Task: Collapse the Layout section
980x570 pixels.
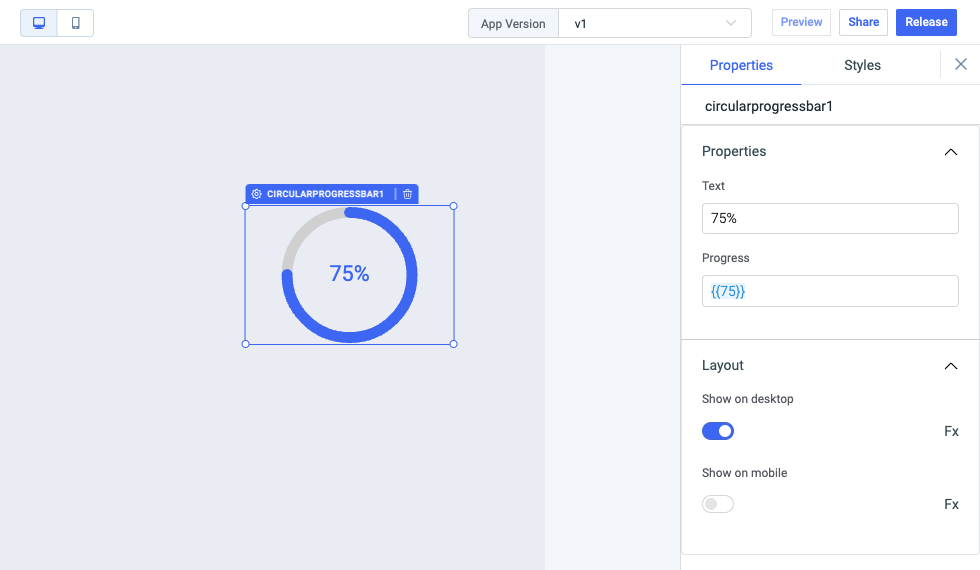Action: pyautogui.click(x=950, y=366)
